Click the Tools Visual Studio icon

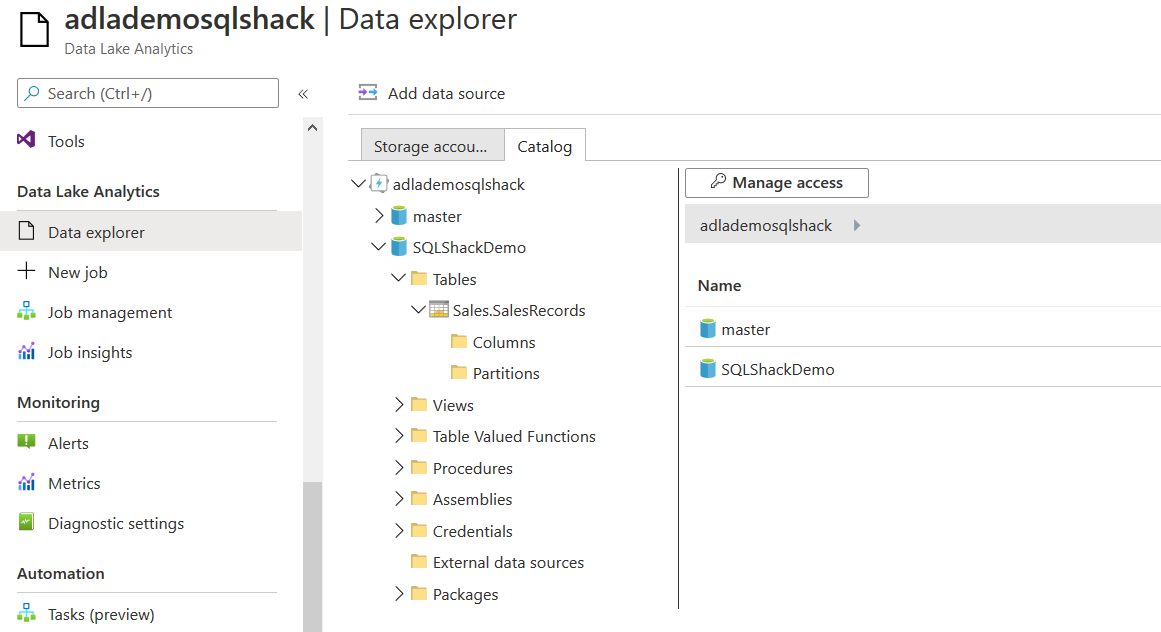click(x=27, y=141)
